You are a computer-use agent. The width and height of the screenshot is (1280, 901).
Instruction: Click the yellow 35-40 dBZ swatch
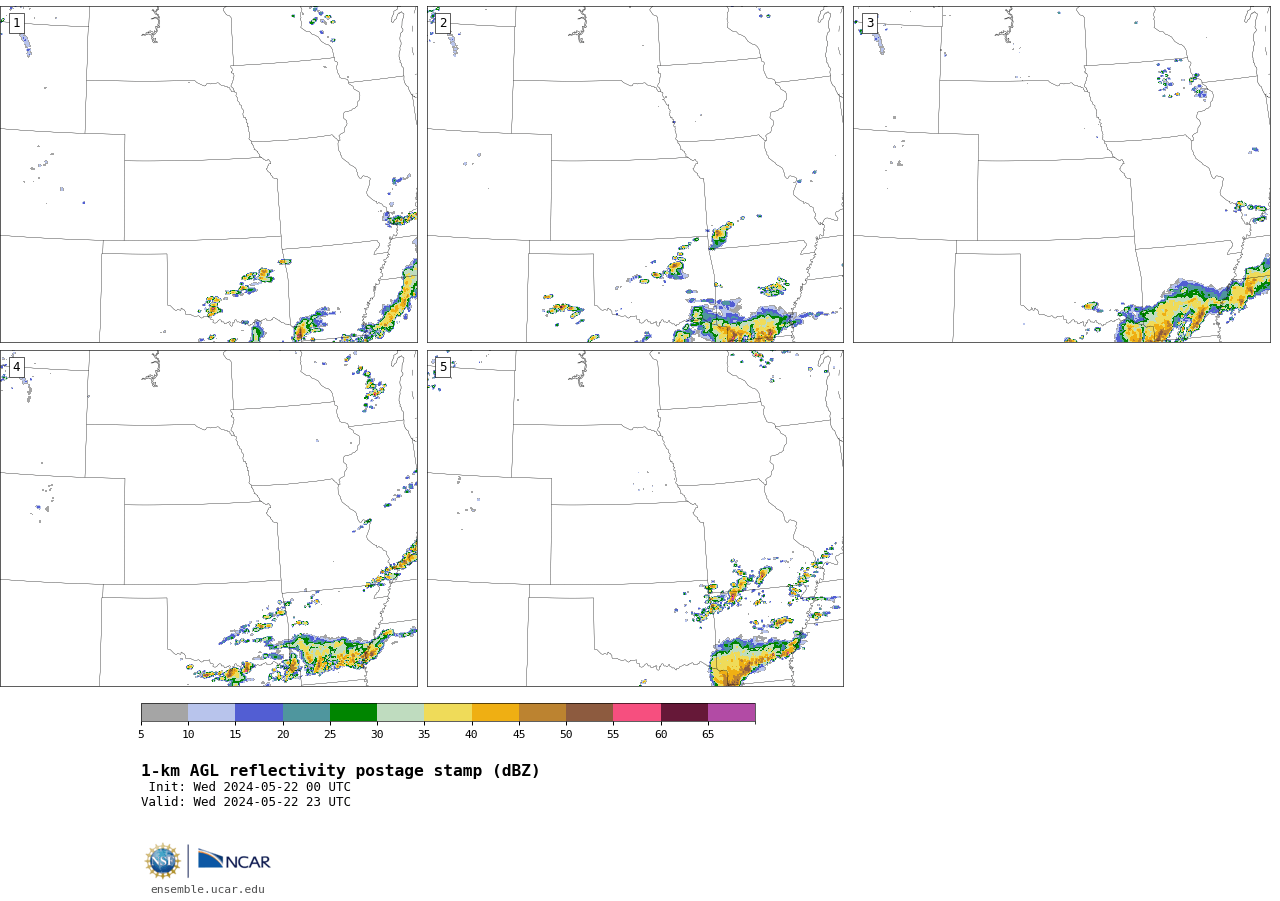[448, 713]
